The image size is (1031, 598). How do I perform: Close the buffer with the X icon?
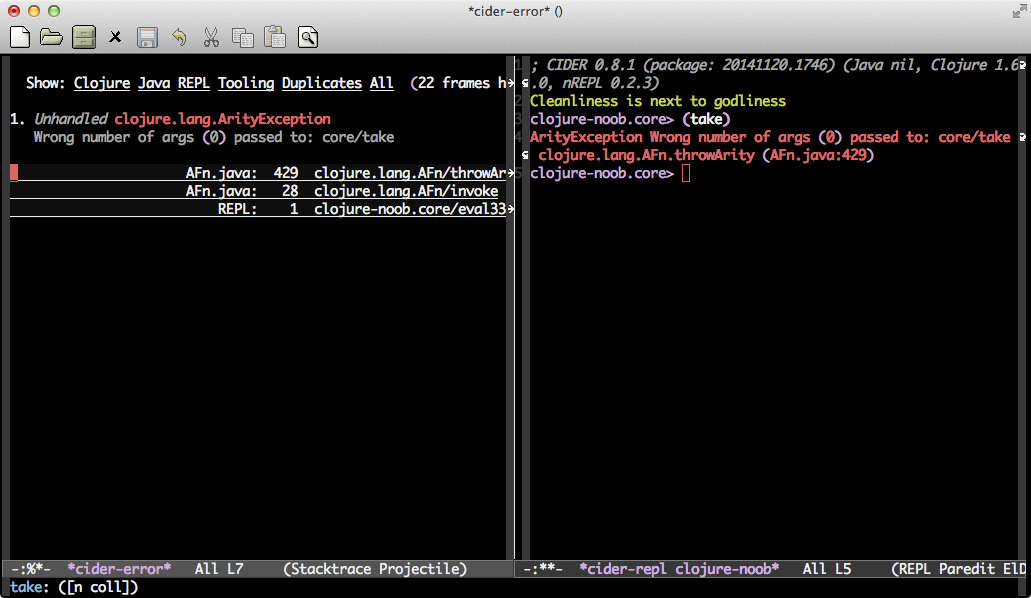115,38
